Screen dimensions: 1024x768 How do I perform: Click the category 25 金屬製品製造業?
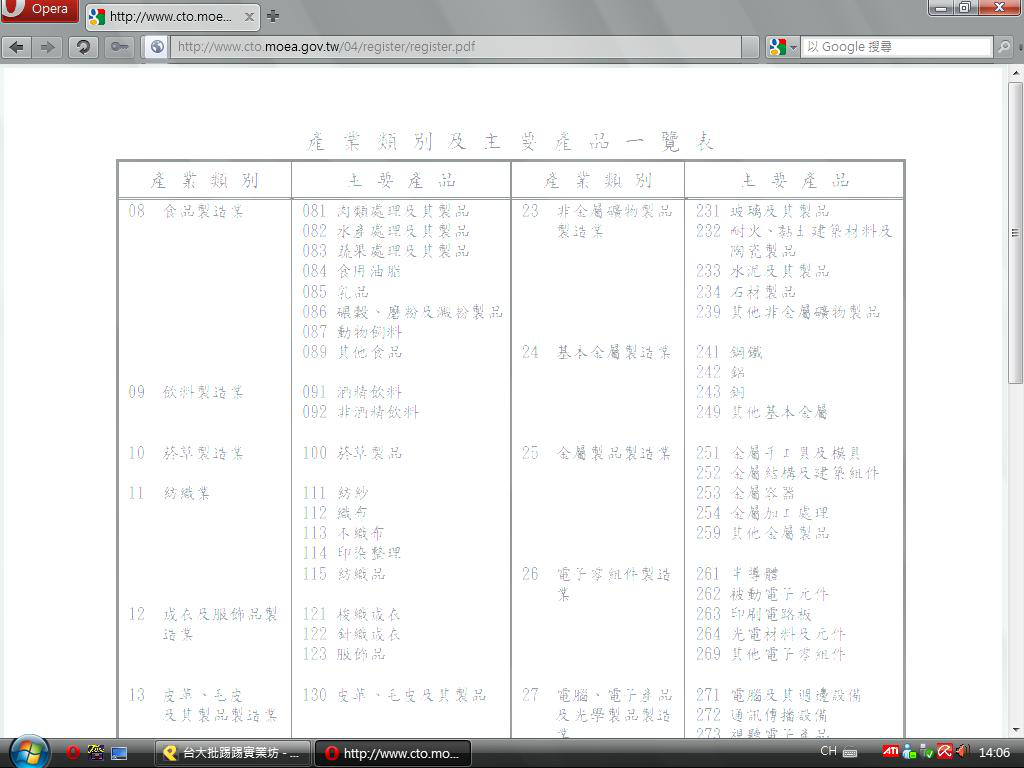(x=596, y=453)
